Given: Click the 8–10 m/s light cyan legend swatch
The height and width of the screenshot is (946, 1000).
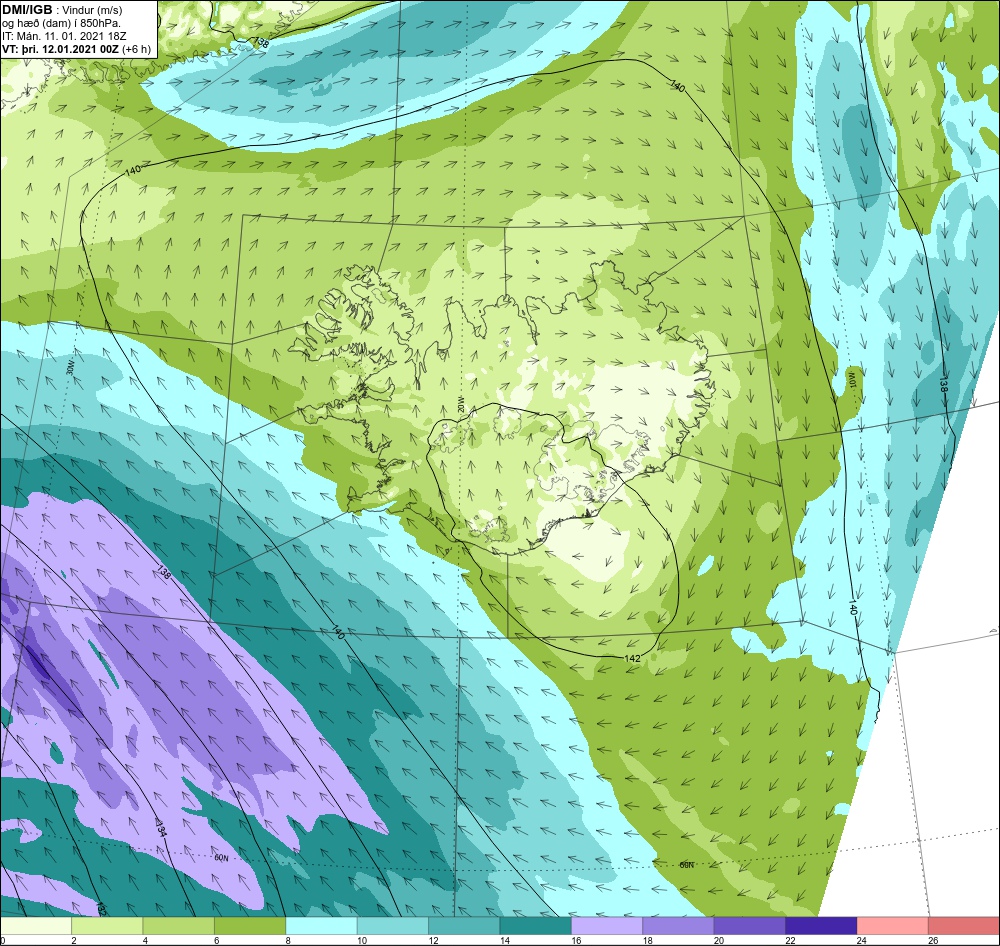Looking at the screenshot, I should [321, 926].
